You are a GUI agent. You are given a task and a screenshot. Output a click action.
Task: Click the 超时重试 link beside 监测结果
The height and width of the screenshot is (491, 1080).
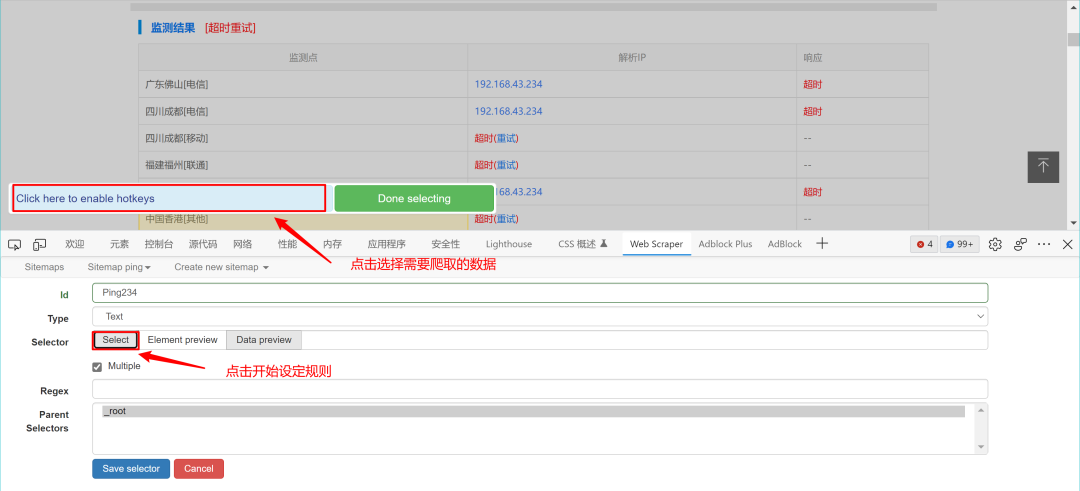click(x=230, y=28)
